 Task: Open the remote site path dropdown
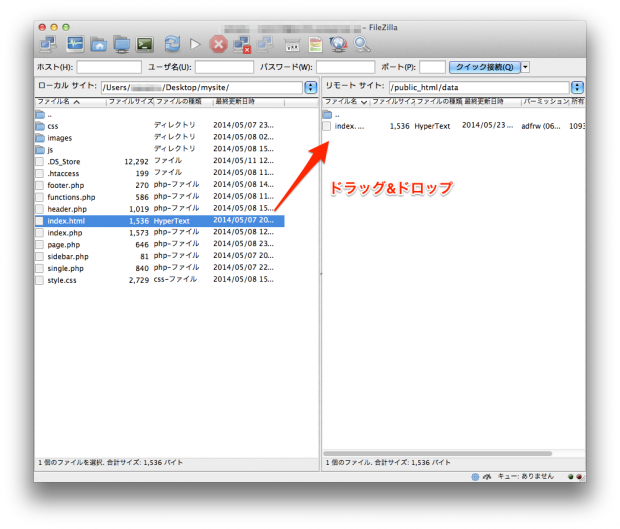577,87
